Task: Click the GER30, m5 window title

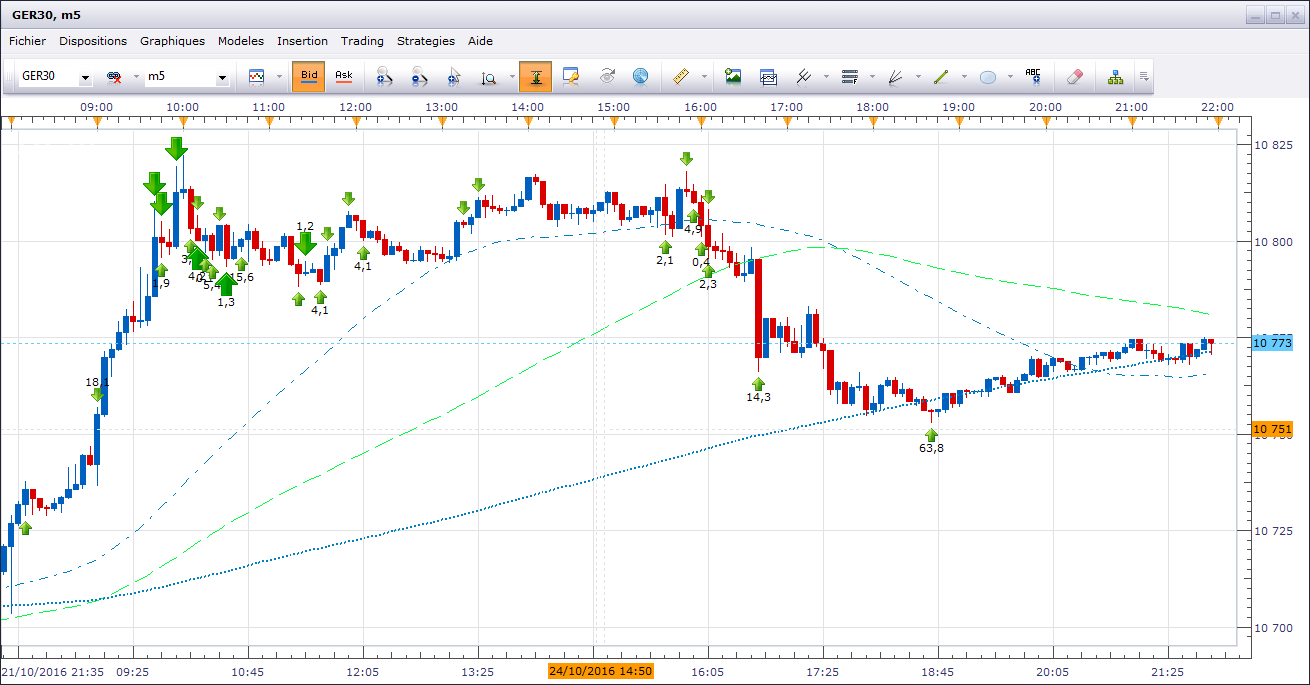Action: tap(48, 15)
